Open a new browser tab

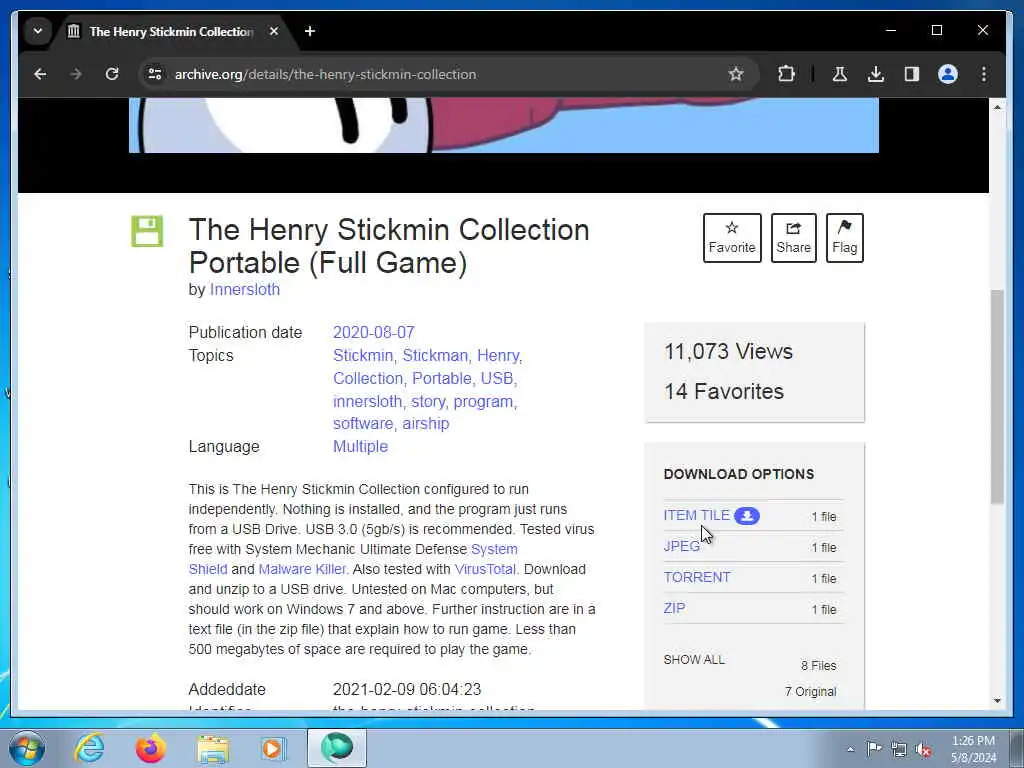point(310,31)
